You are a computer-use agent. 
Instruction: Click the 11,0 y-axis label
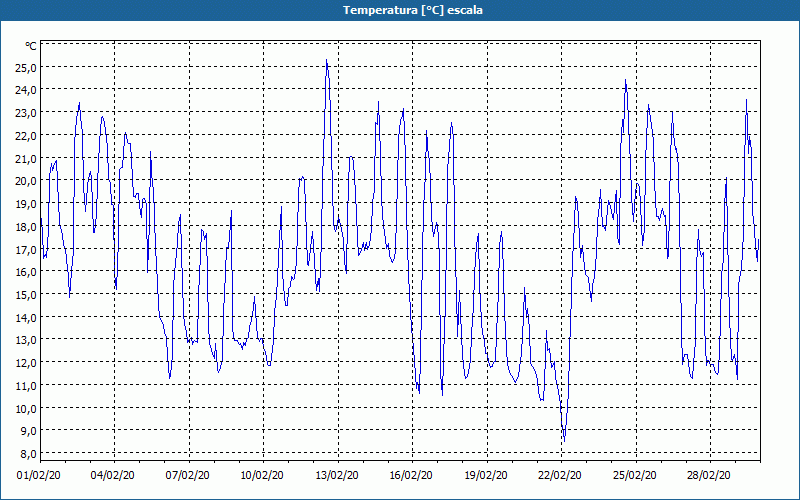tap(25, 386)
